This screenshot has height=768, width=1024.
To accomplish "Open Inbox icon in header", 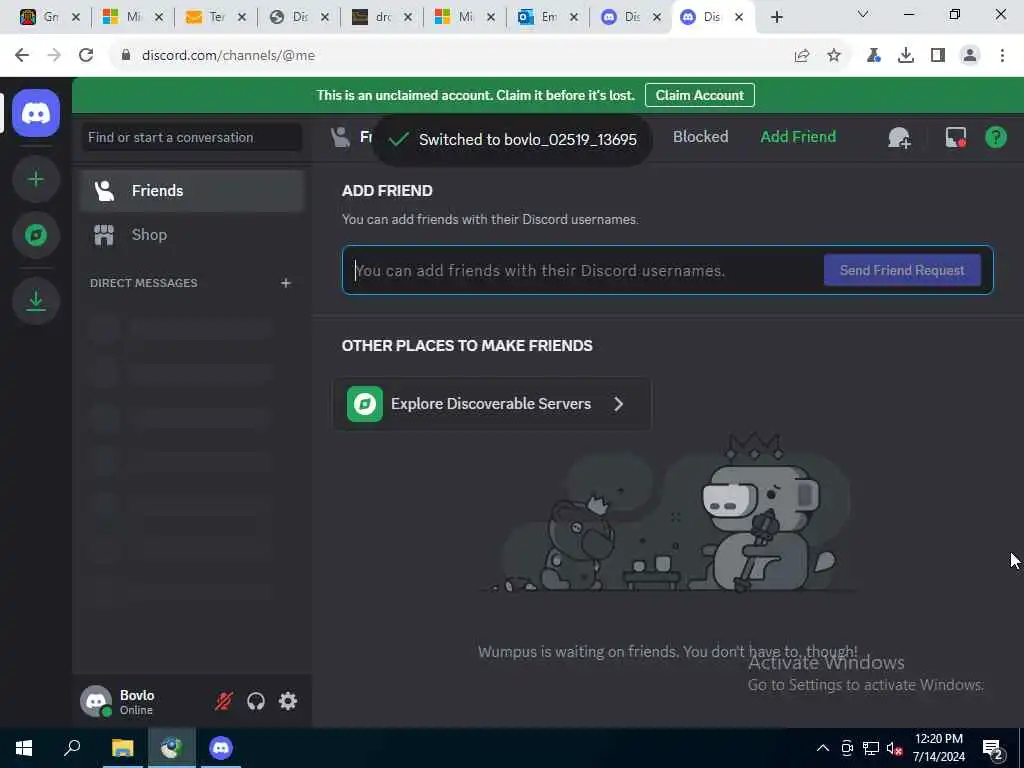I will coord(955,137).
